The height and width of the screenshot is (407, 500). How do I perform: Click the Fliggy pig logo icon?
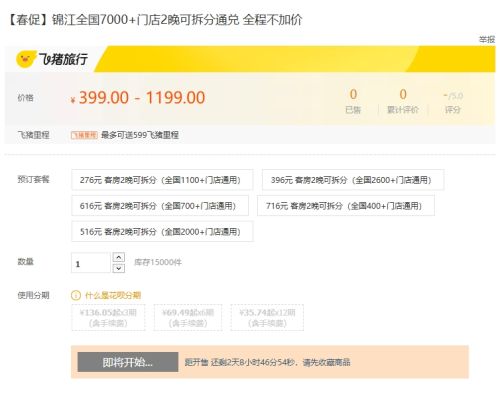(26, 59)
